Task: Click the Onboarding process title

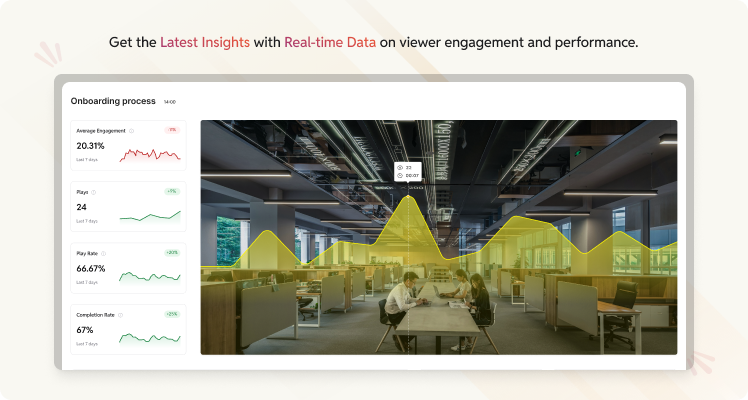Action: pos(113,101)
